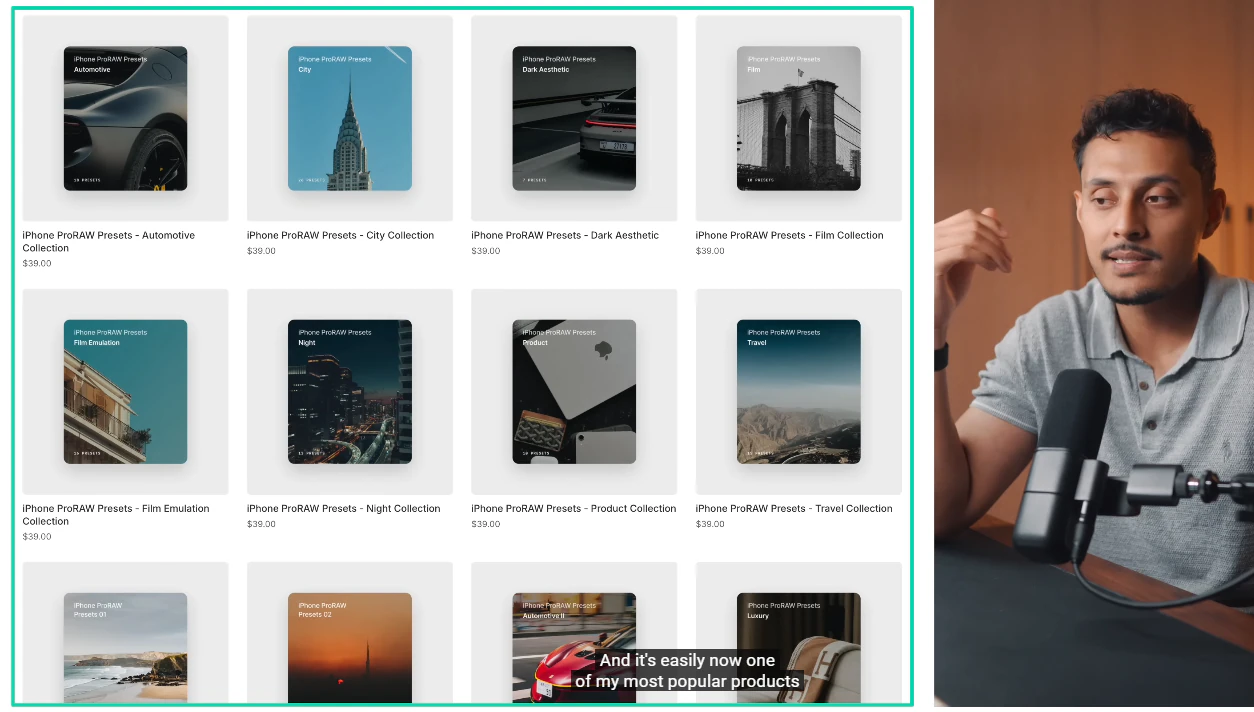The width and height of the screenshot is (1254, 712).
Task: Open the Travel presets mountain thumbnail
Action: coord(799,392)
